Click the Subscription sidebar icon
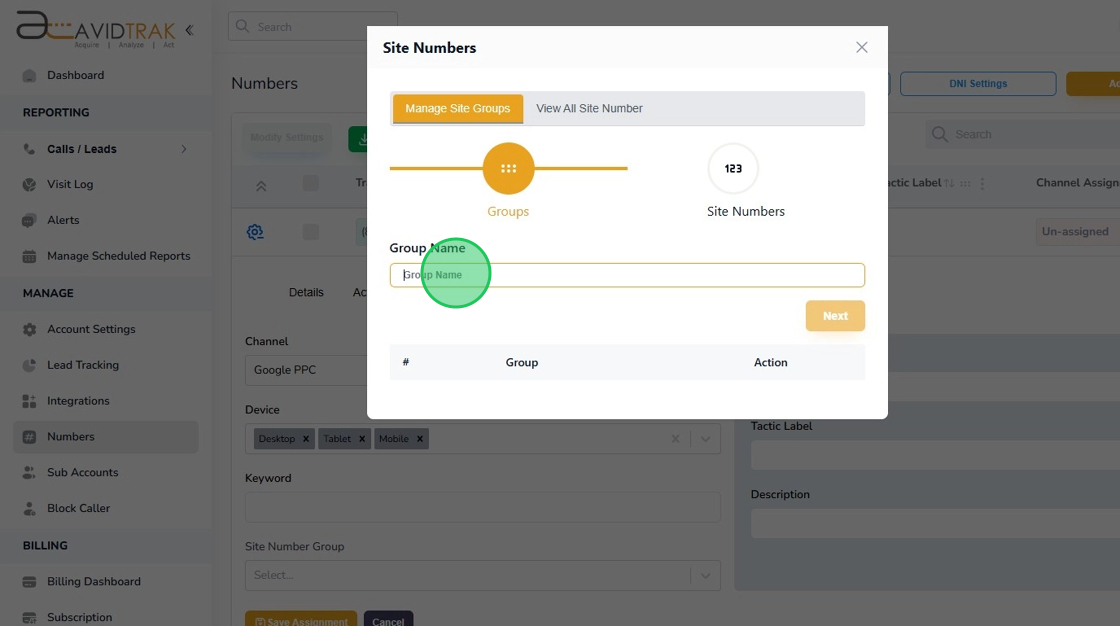The image size is (1120, 626). [x=29, y=617]
